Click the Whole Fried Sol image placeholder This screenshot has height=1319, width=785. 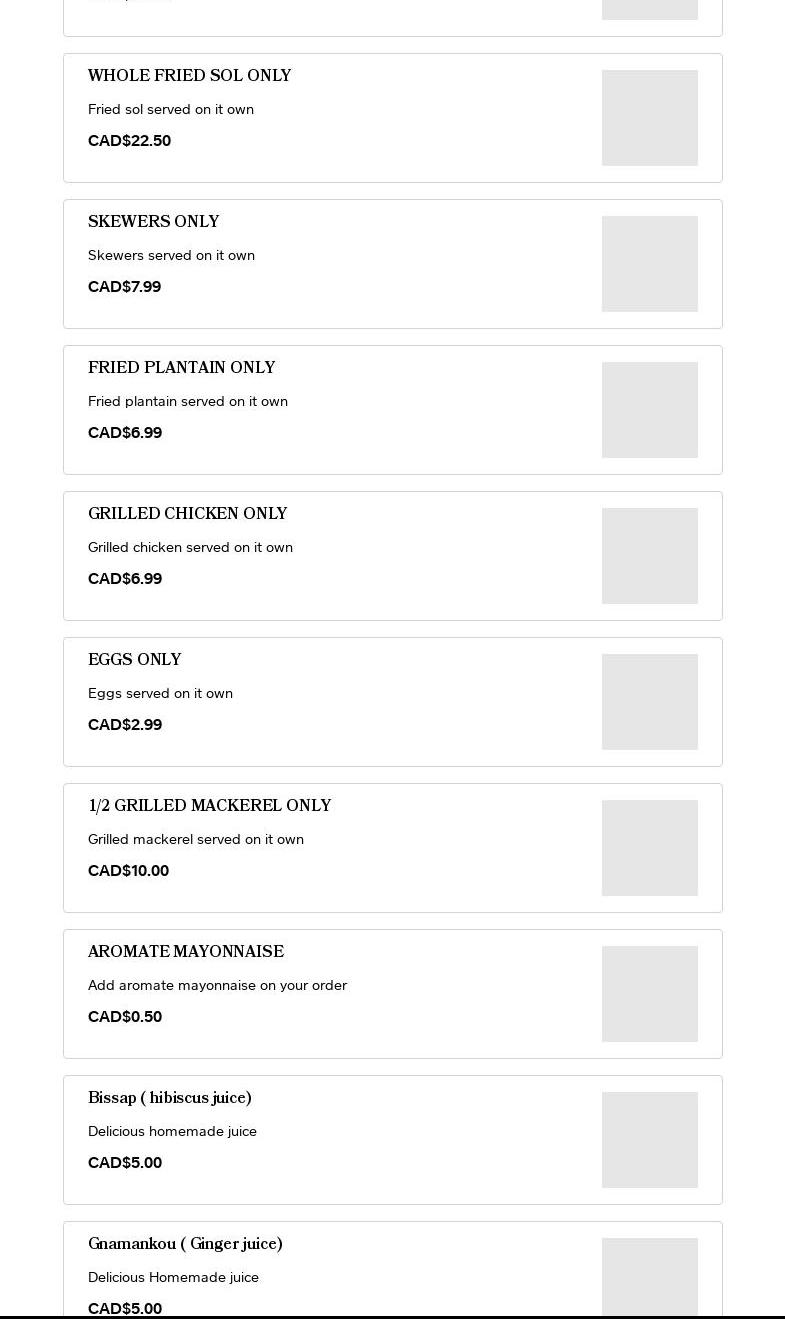click(649, 118)
